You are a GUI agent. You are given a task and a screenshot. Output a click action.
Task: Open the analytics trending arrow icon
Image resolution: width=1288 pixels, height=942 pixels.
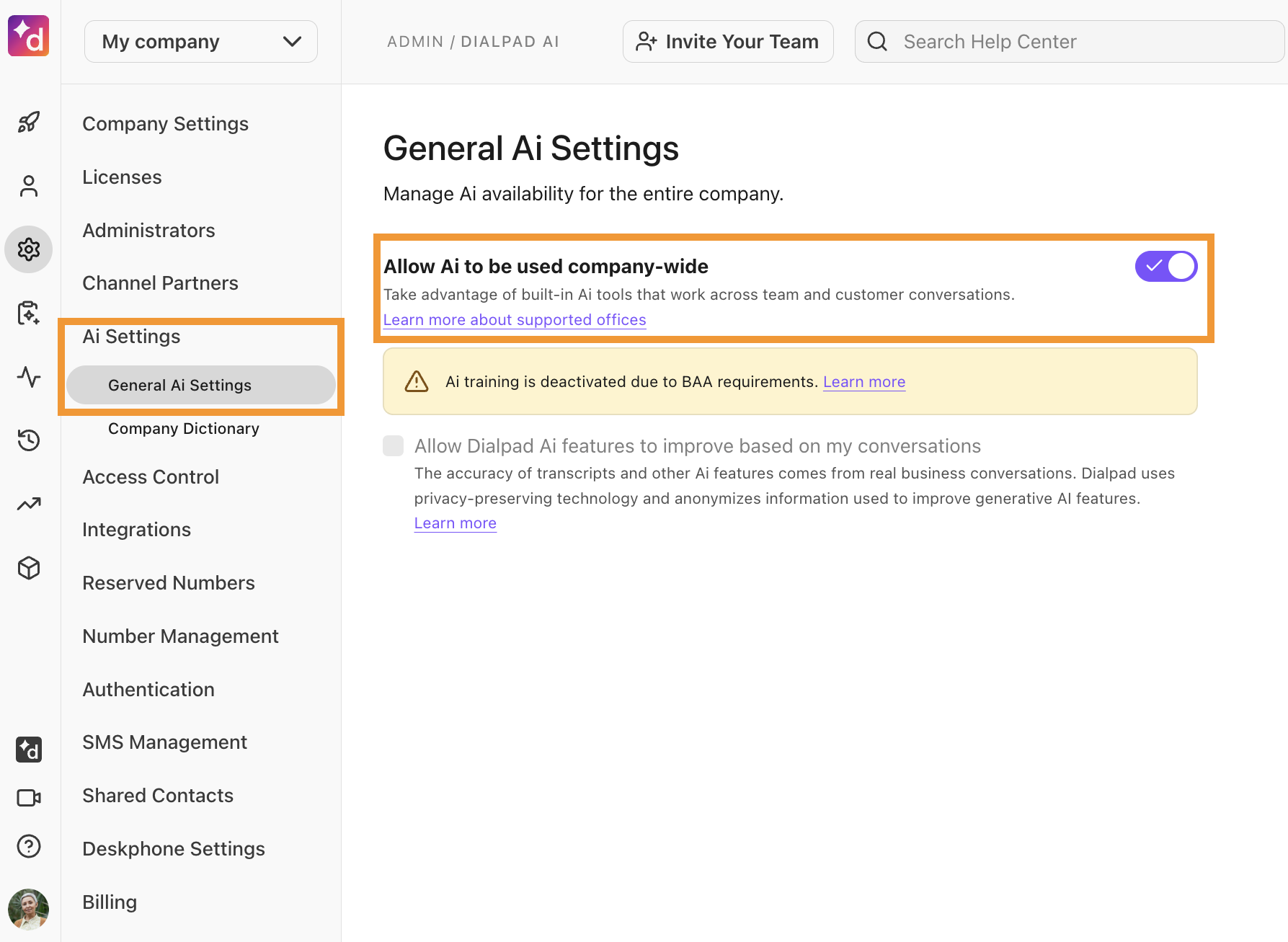29,504
